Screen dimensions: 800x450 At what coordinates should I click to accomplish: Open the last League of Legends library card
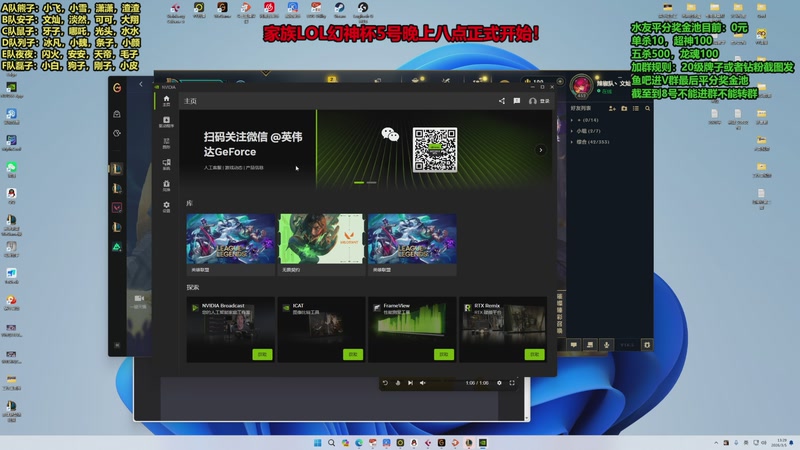(x=412, y=244)
